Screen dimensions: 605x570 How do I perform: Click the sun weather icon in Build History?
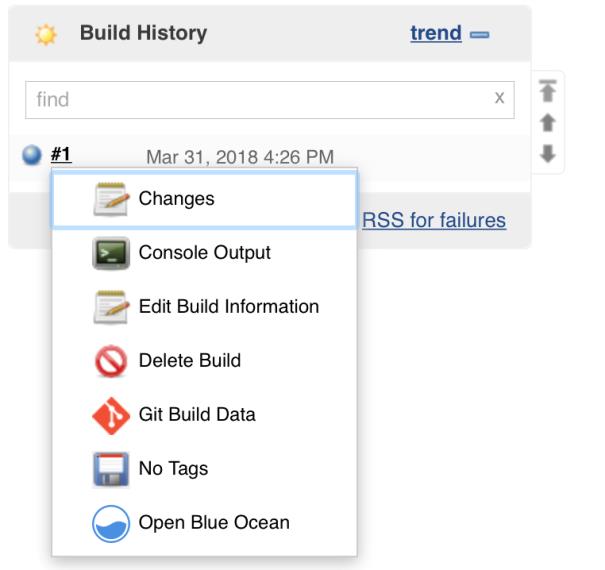point(45,34)
